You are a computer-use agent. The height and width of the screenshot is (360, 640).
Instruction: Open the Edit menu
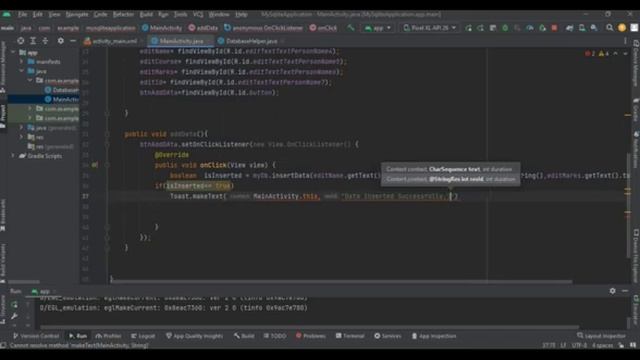[x=38, y=14]
